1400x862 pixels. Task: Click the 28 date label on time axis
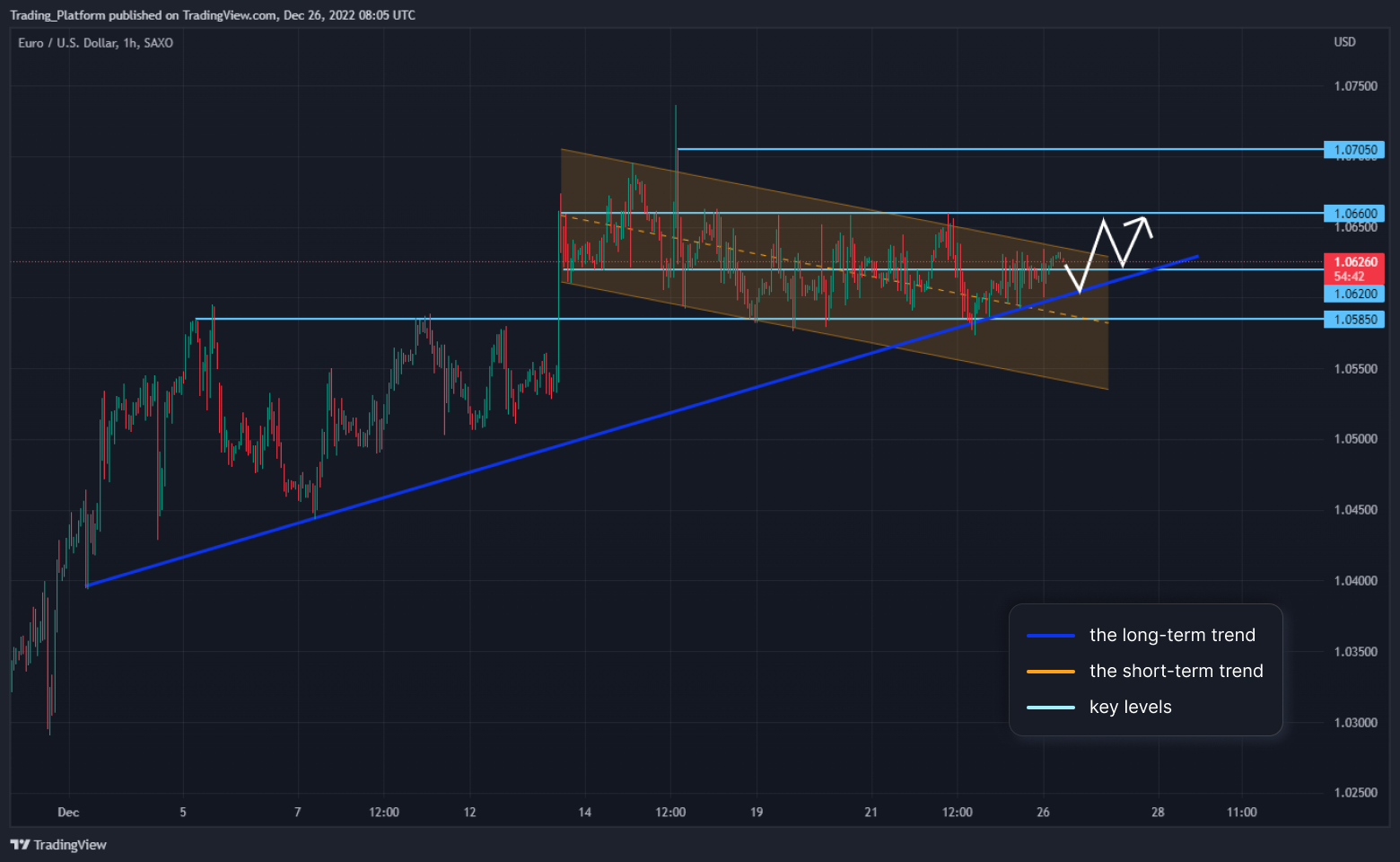coord(1158,813)
